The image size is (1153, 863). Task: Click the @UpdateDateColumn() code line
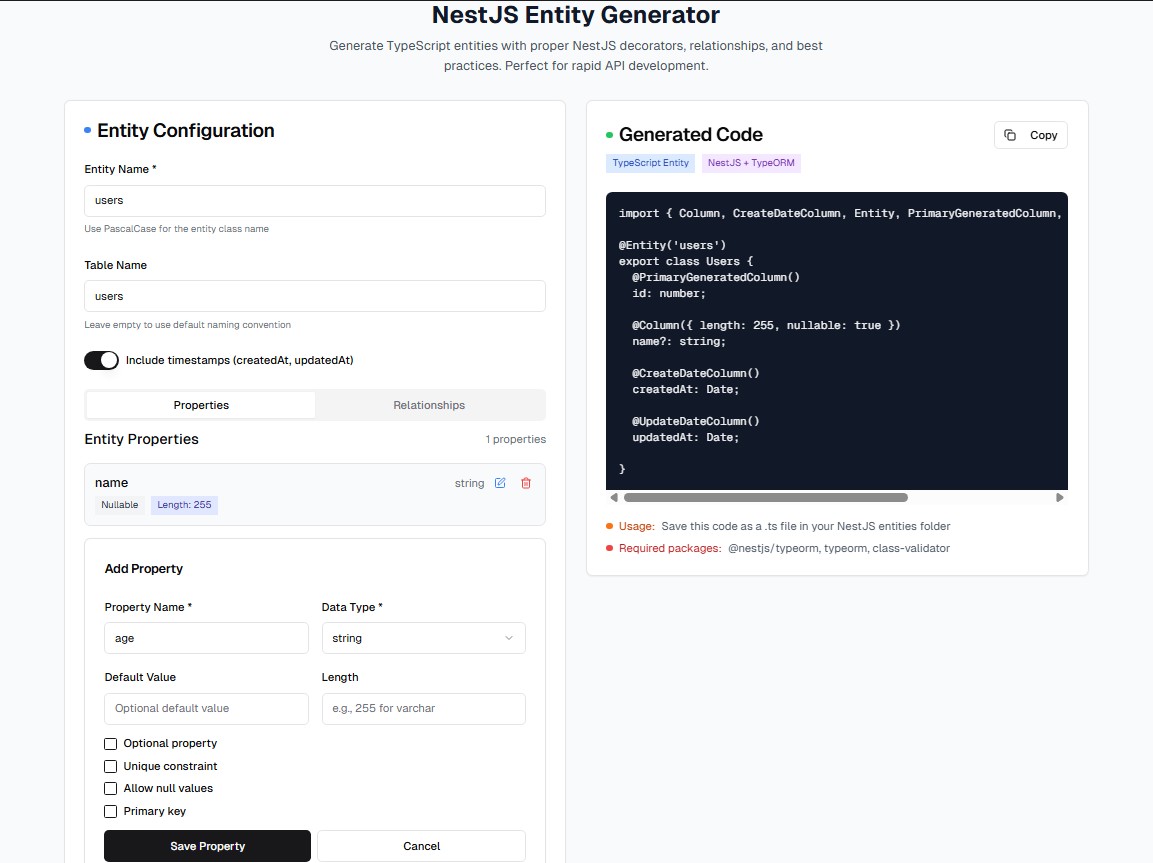696,421
